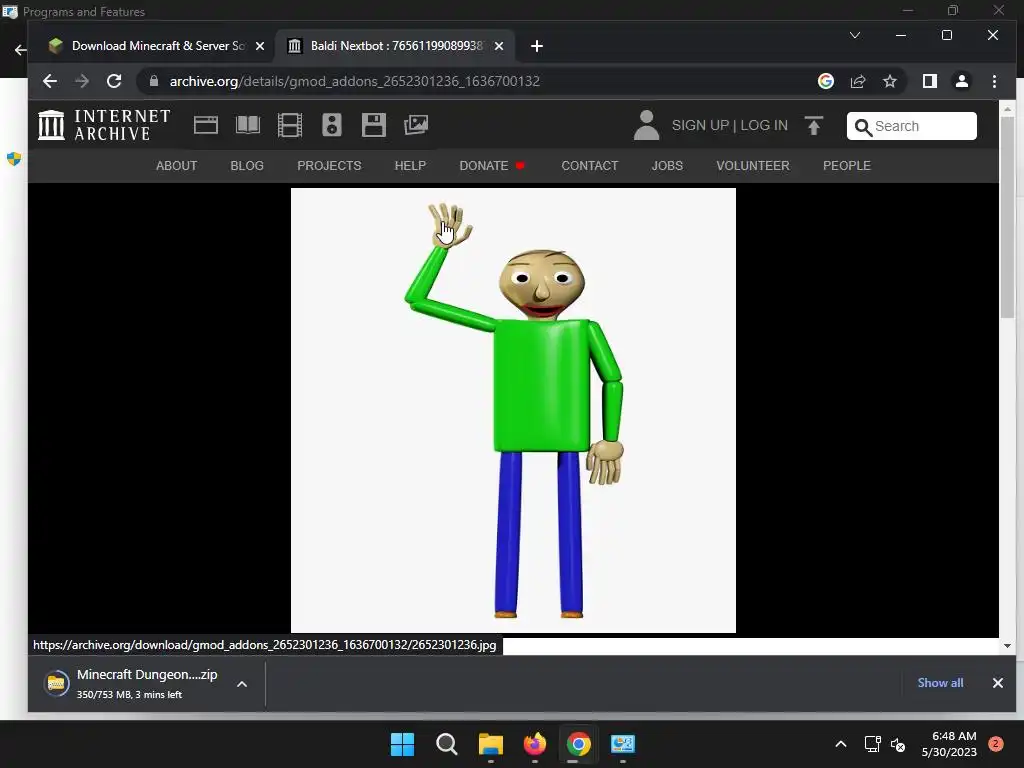1024x768 pixels.
Task: Show hidden system tray icons
Action: click(841, 744)
